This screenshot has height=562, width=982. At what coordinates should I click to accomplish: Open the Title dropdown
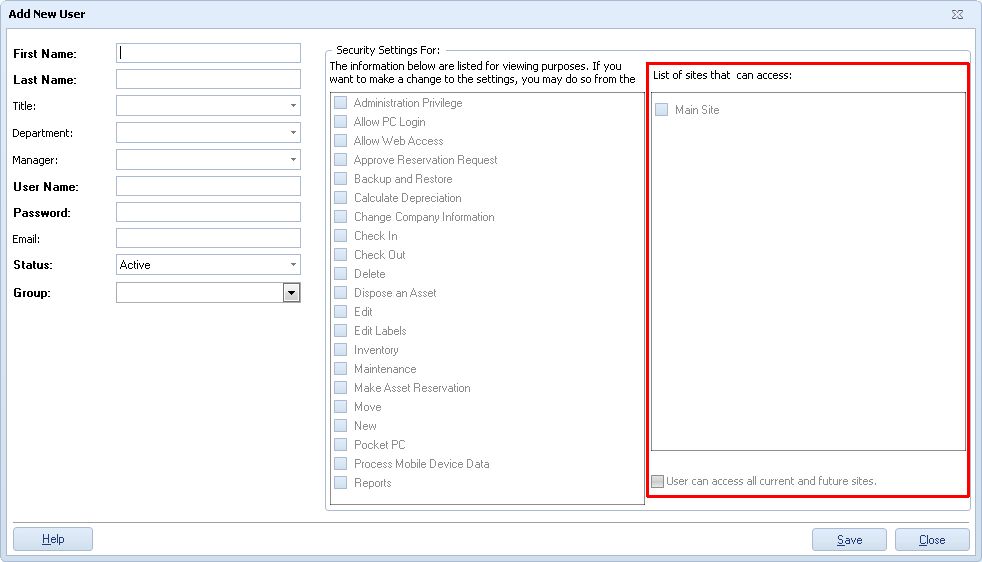click(293, 106)
